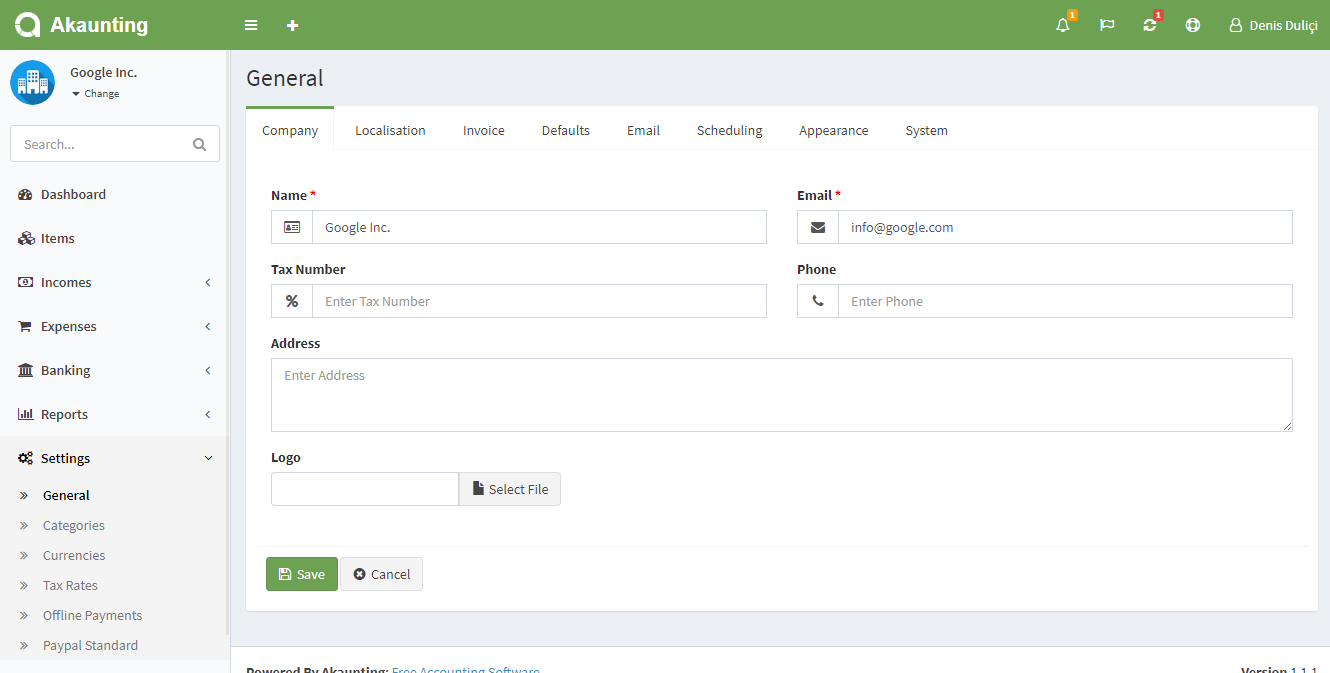Open the Currencies settings link

tap(74, 555)
